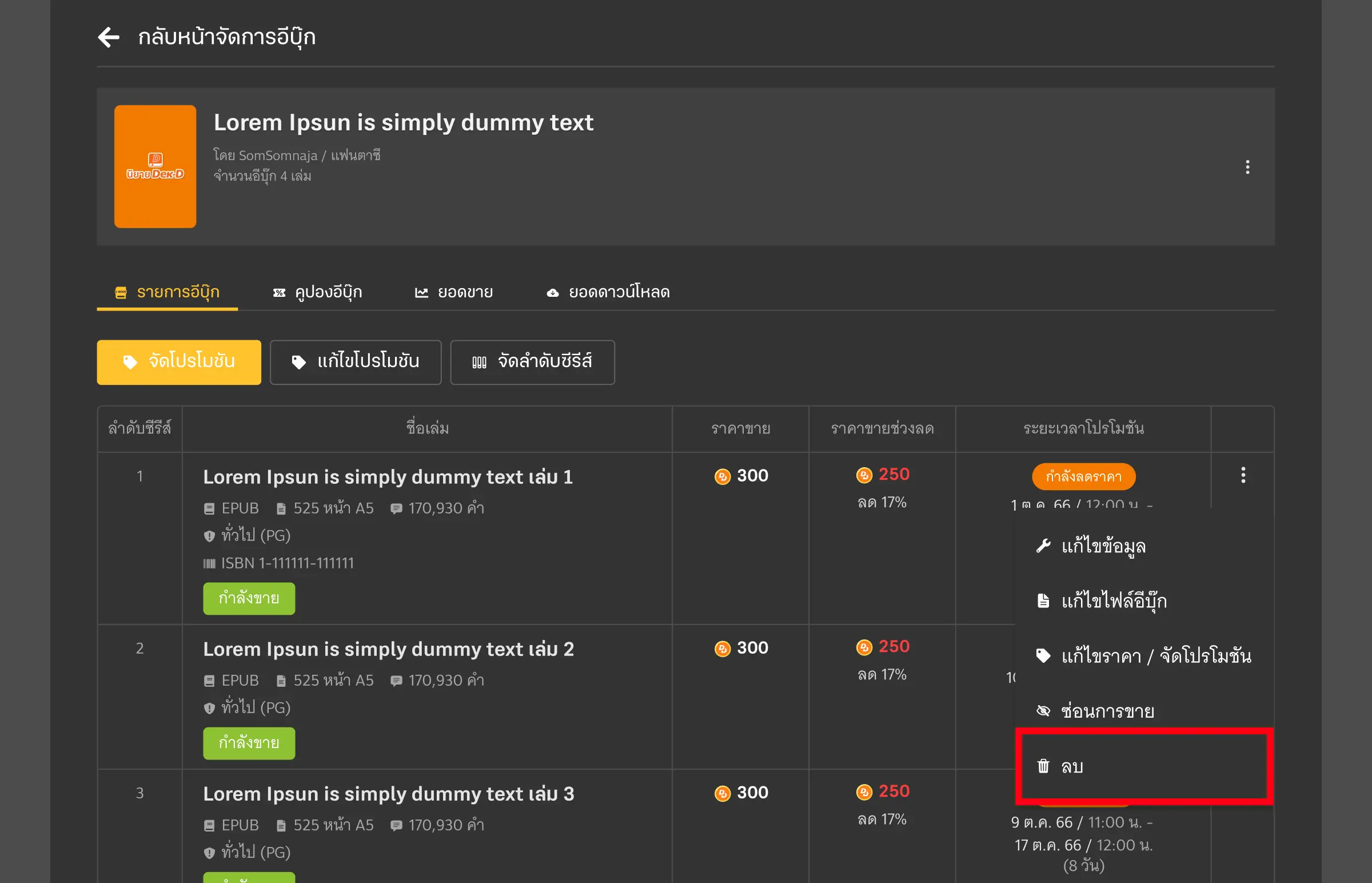Open title Lorem Ipsun เล่ม 1
The height and width of the screenshot is (883, 1372).
(x=388, y=477)
